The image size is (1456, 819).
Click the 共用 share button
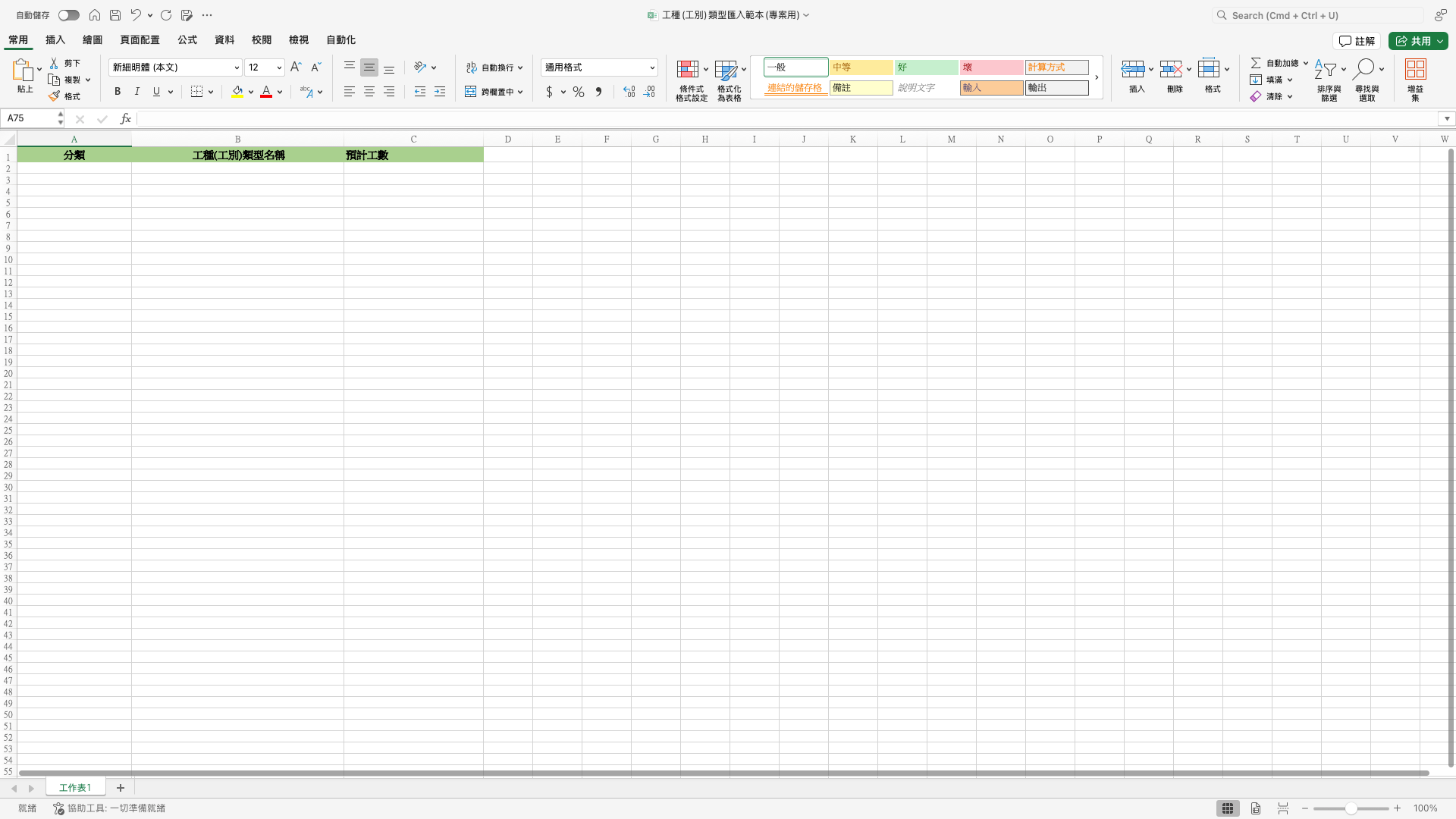pos(1413,41)
